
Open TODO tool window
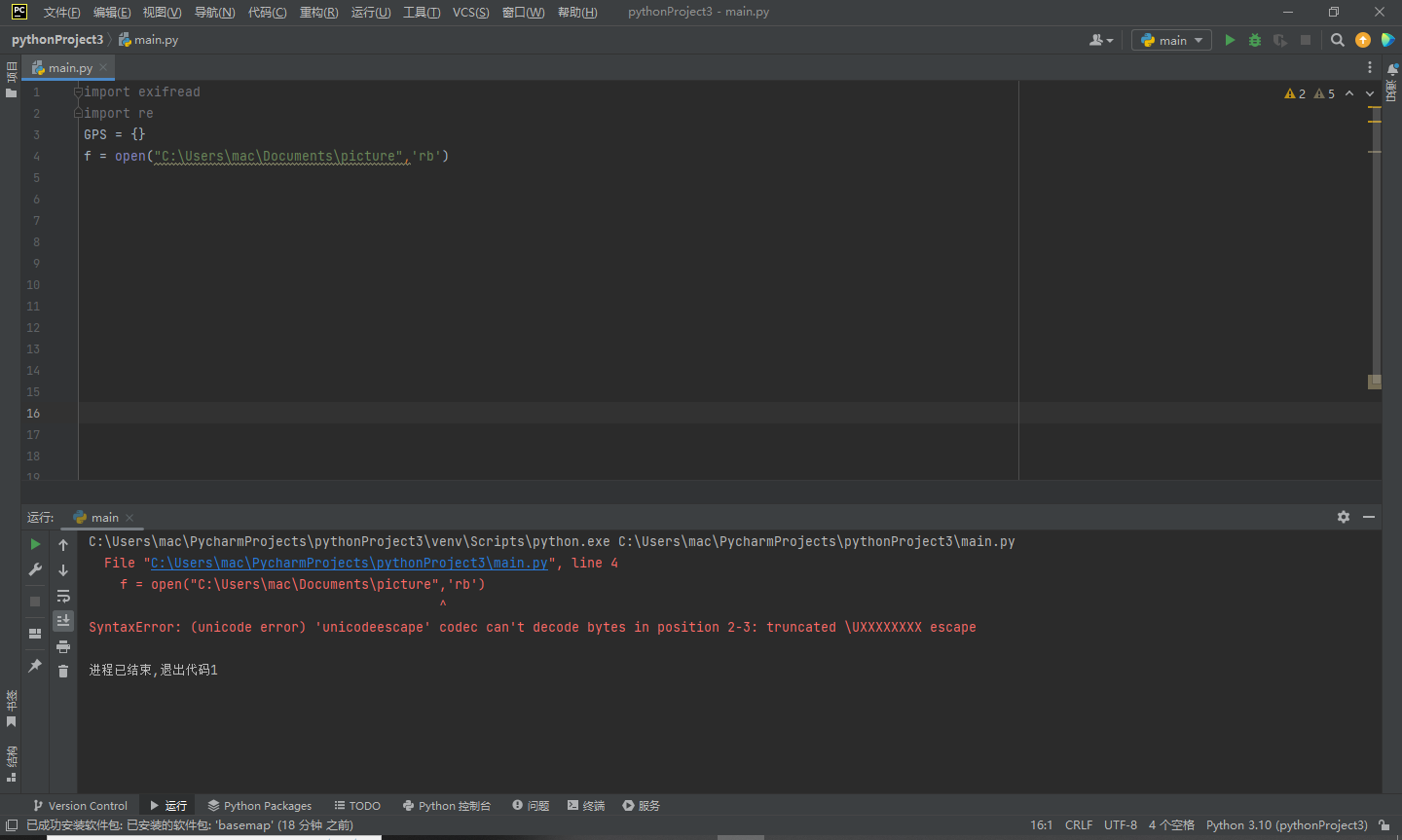tap(357, 806)
